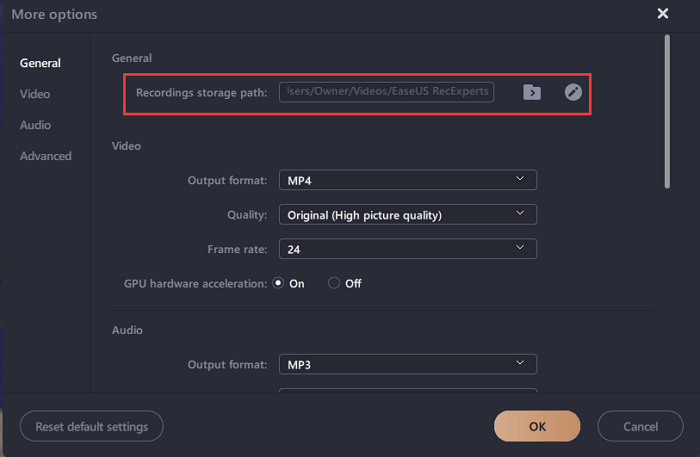Open the Quality dropdown
700x457 pixels.
pos(407,214)
